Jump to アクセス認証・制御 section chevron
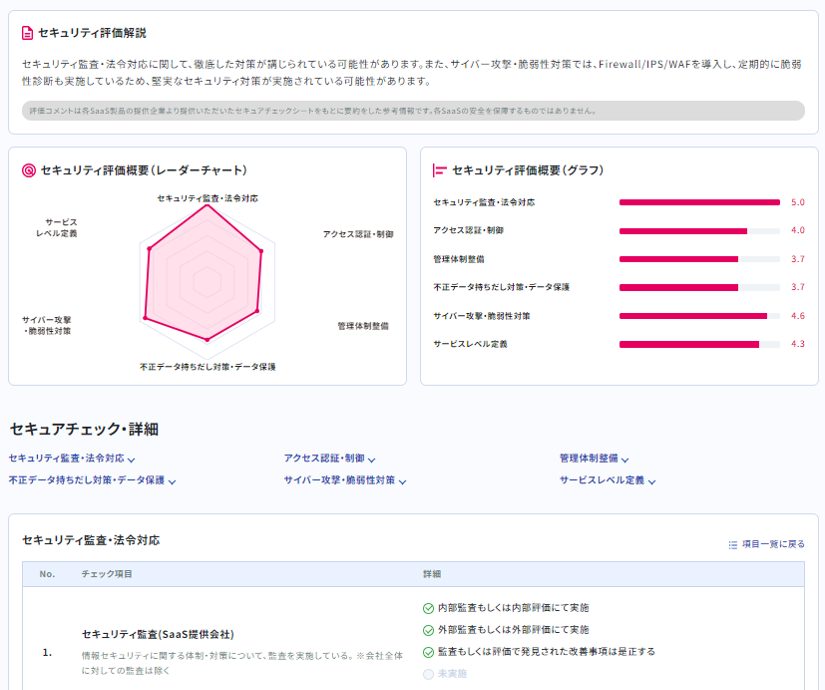Image resolution: width=825 pixels, height=690 pixels. click(x=371, y=460)
